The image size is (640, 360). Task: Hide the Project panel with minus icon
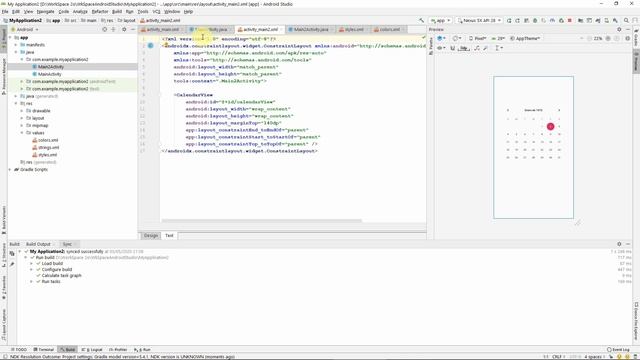point(133,29)
